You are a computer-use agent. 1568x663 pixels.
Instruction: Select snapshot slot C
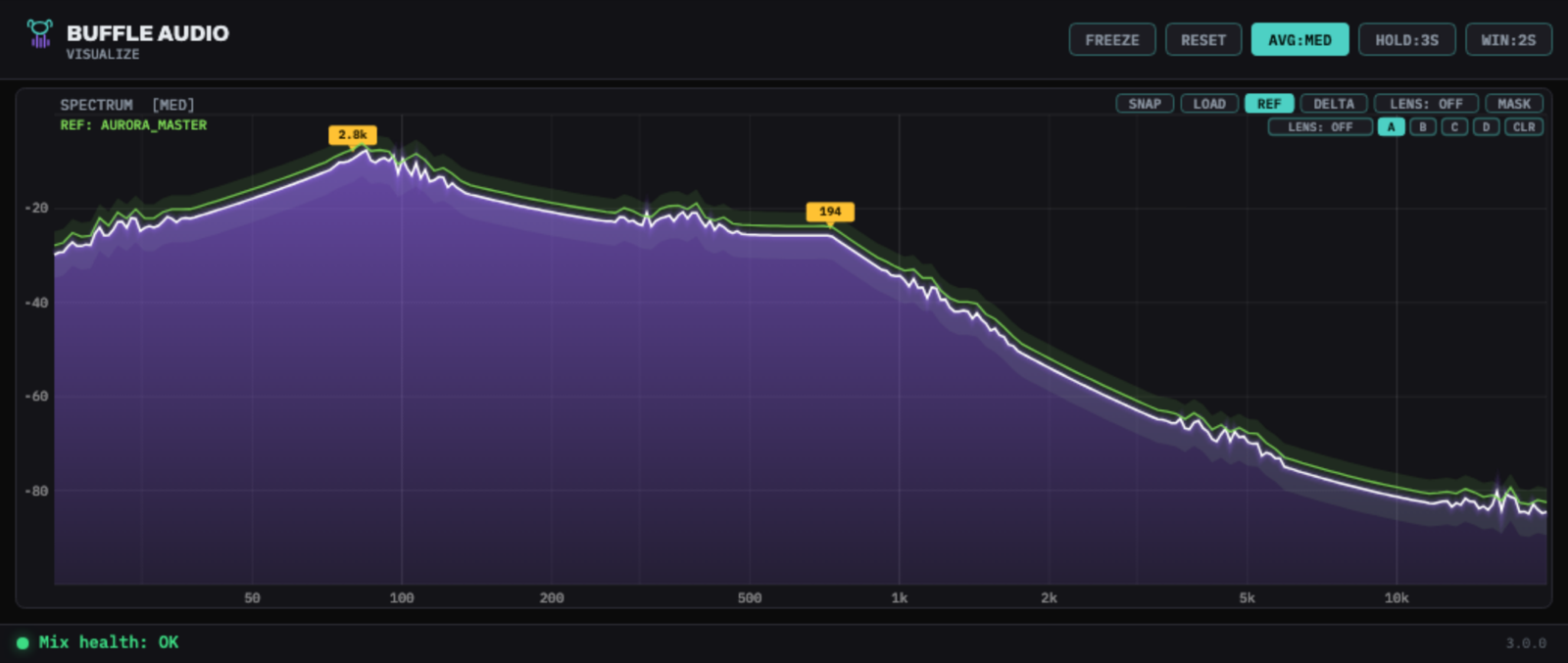coord(1454,127)
